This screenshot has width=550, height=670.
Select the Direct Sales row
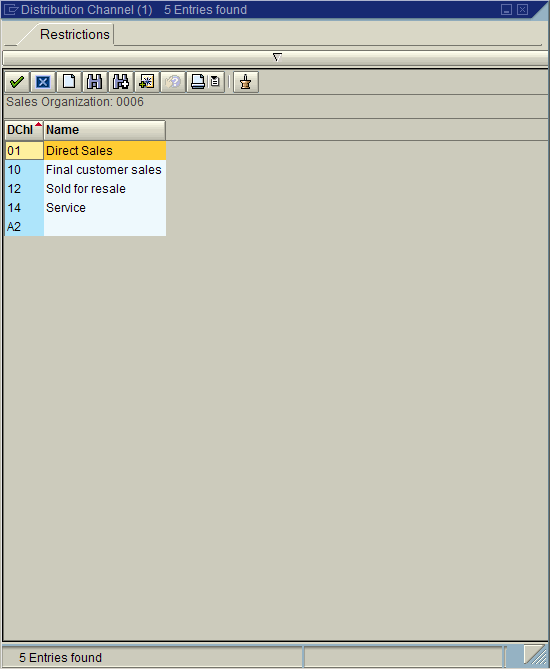click(x=85, y=151)
